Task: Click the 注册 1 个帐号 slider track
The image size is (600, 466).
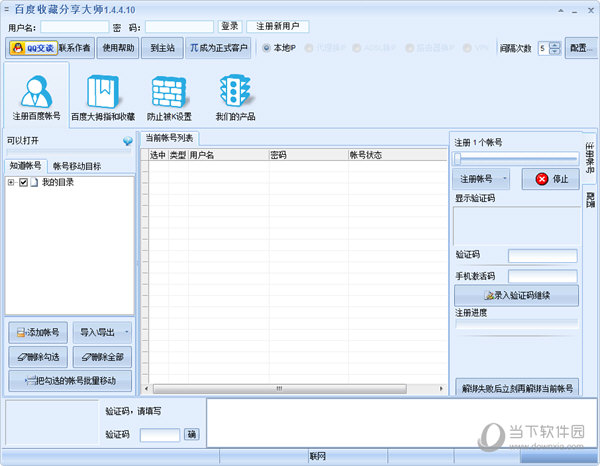Action: pos(515,158)
